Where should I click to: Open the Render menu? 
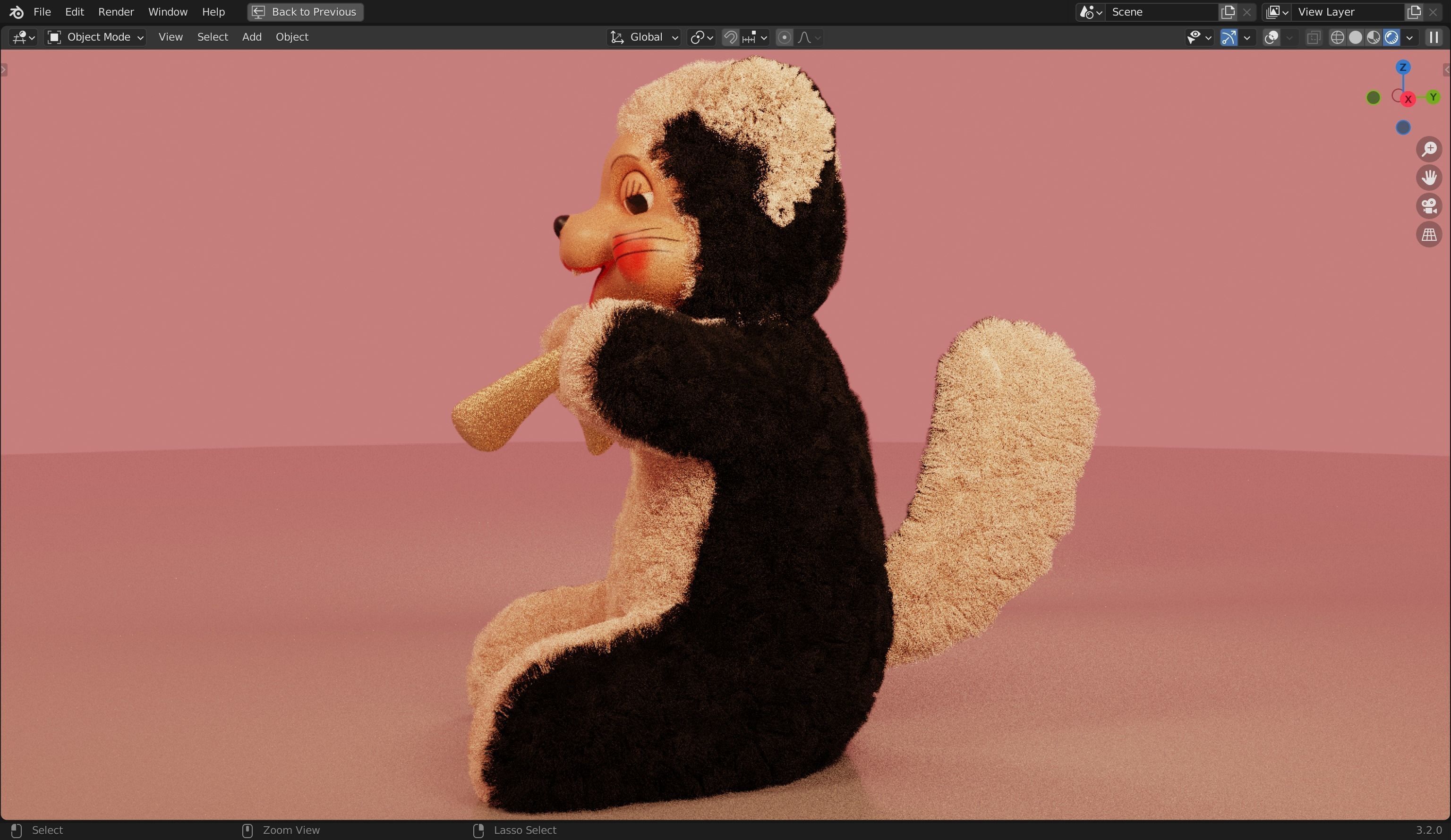click(116, 11)
